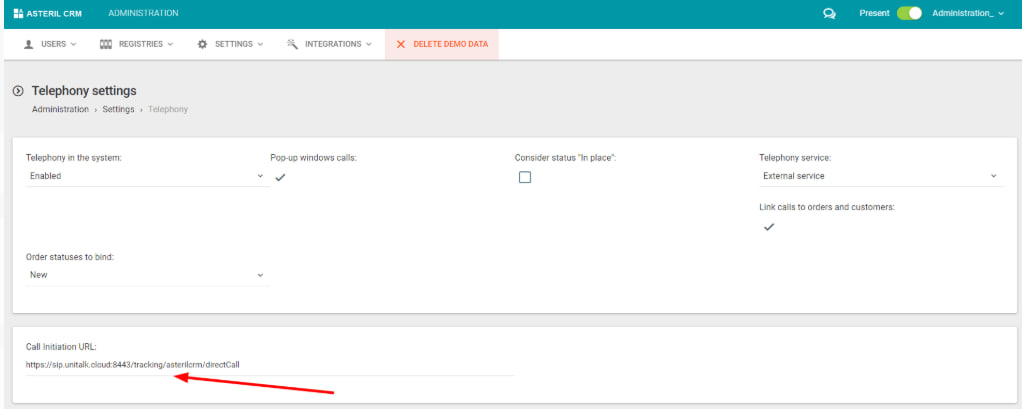Screen dimensions: 1022x409
Task: Click the Integrations wrench icon
Action: [x=292, y=44]
